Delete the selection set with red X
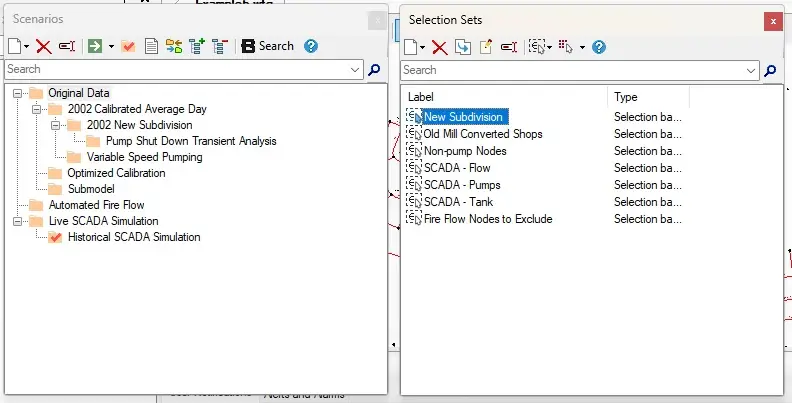The image size is (792, 403). click(x=440, y=48)
